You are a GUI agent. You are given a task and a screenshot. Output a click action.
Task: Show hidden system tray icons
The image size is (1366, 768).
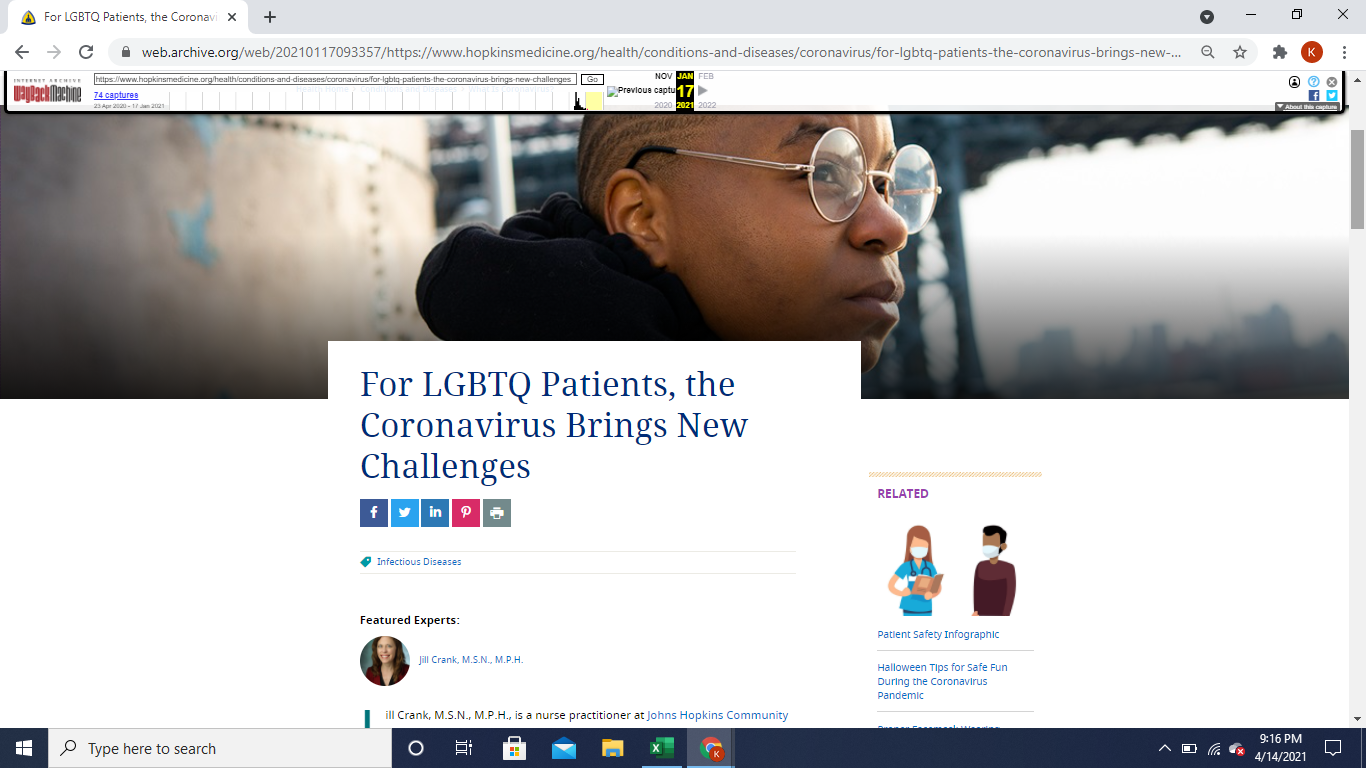pos(1164,748)
